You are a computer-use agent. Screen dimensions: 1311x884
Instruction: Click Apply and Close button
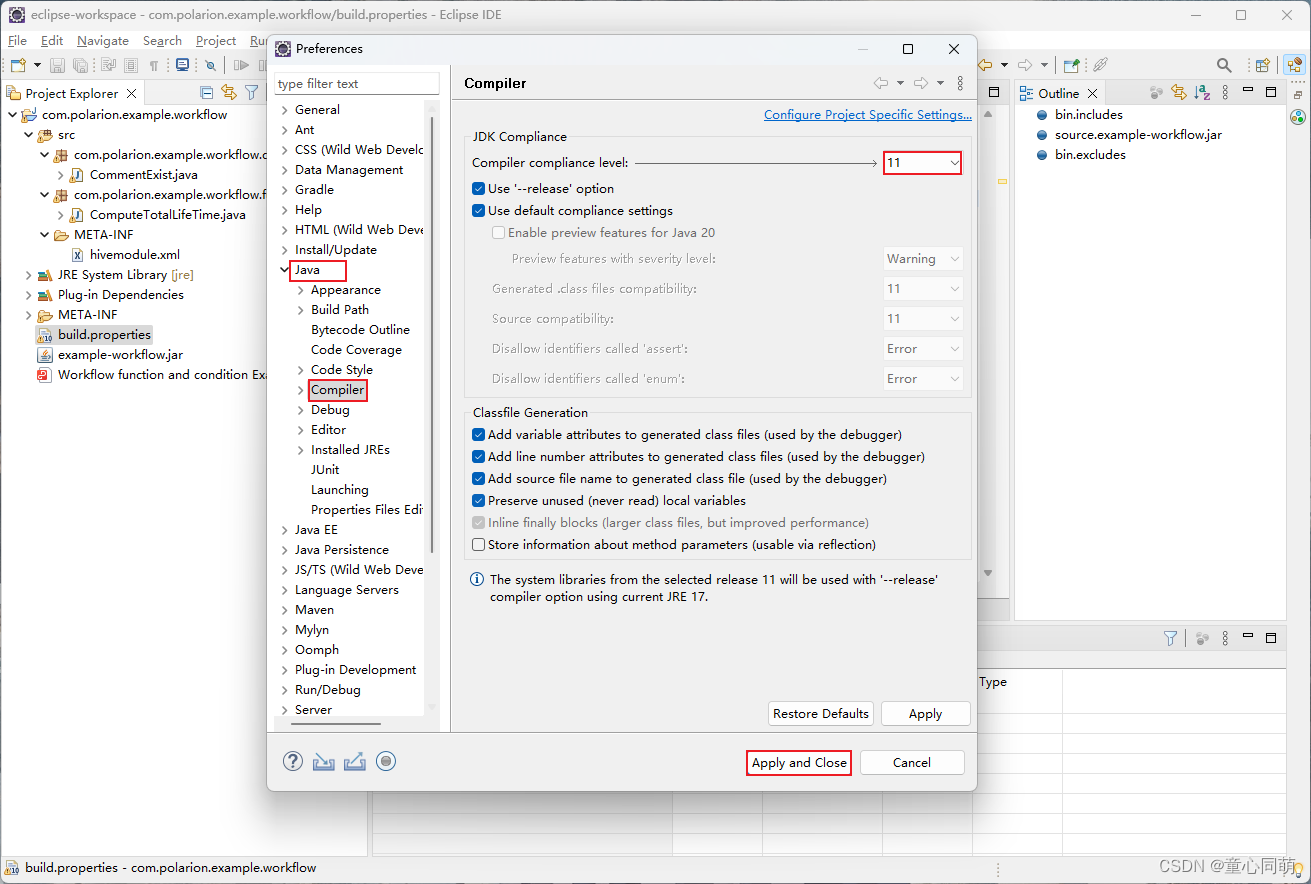click(x=799, y=762)
